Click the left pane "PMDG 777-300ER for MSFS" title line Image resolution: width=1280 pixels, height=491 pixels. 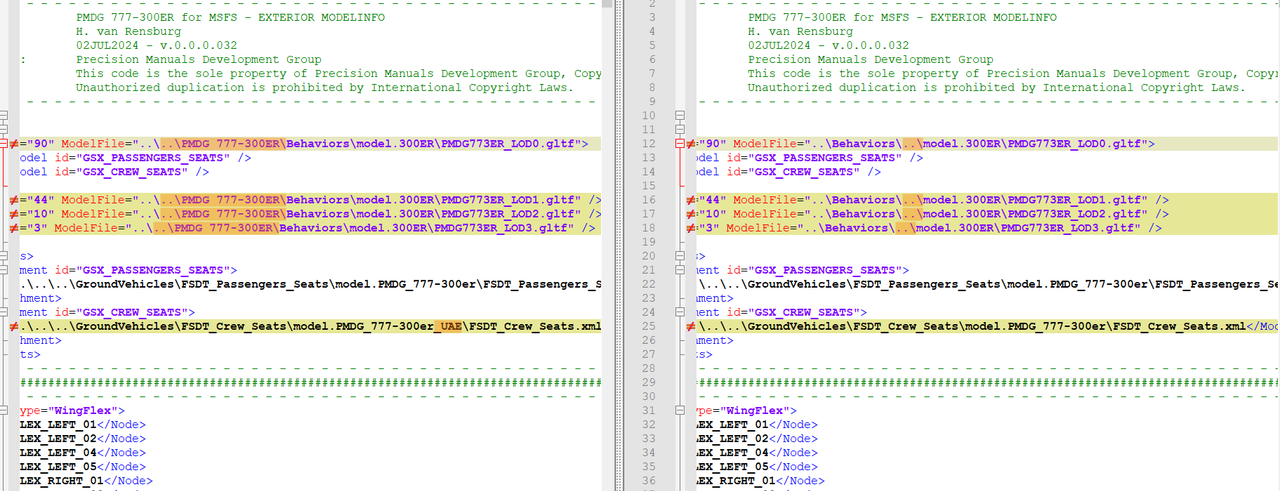230,18
